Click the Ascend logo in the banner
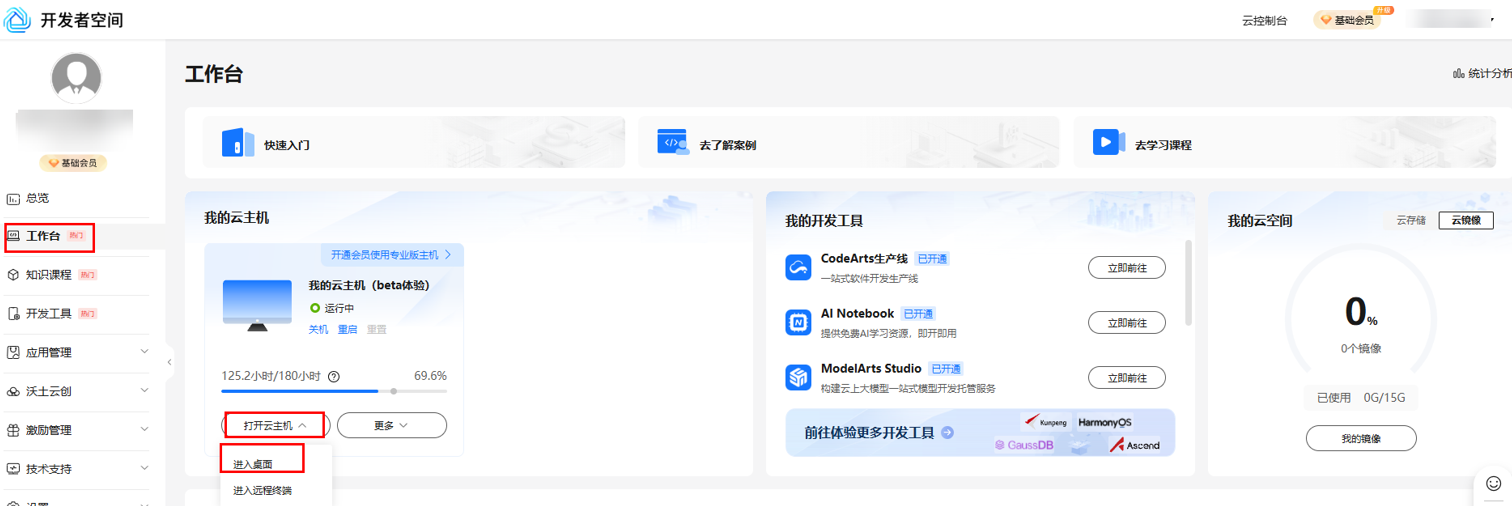 click(1135, 445)
